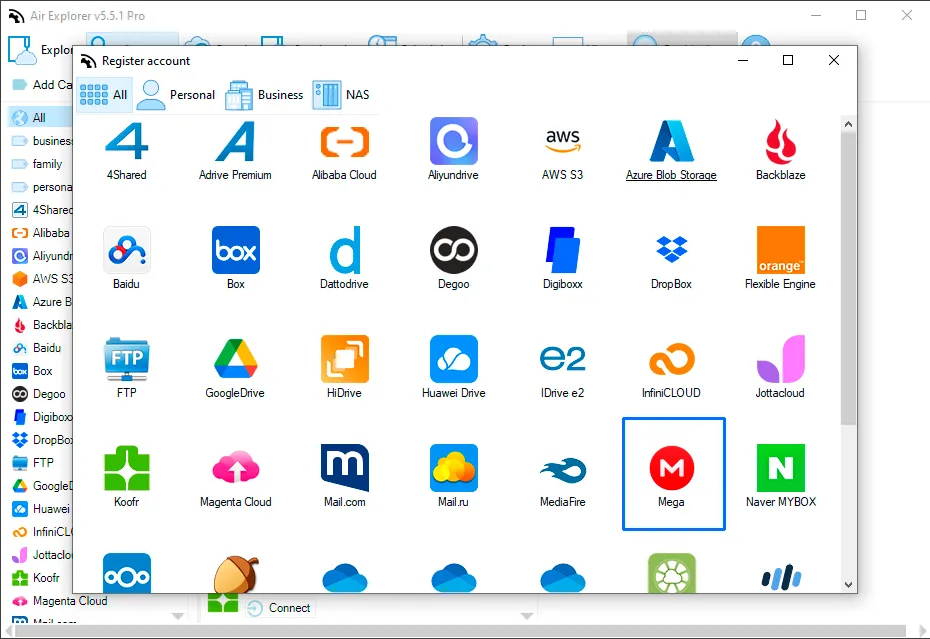Image resolution: width=930 pixels, height=639 pixels.
Task: Pick the Alibaba Cloud icon
Action: point(345,141)
